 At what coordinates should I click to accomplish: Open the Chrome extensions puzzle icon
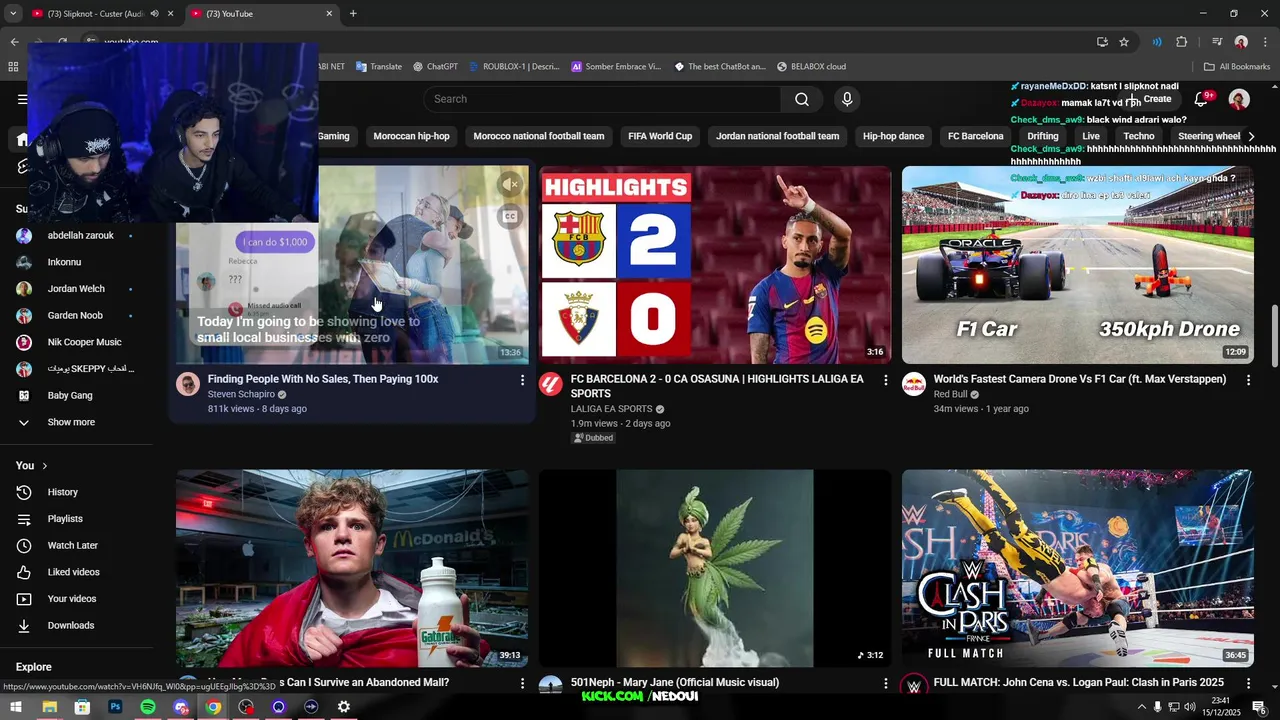click(x=1182, y=42)
